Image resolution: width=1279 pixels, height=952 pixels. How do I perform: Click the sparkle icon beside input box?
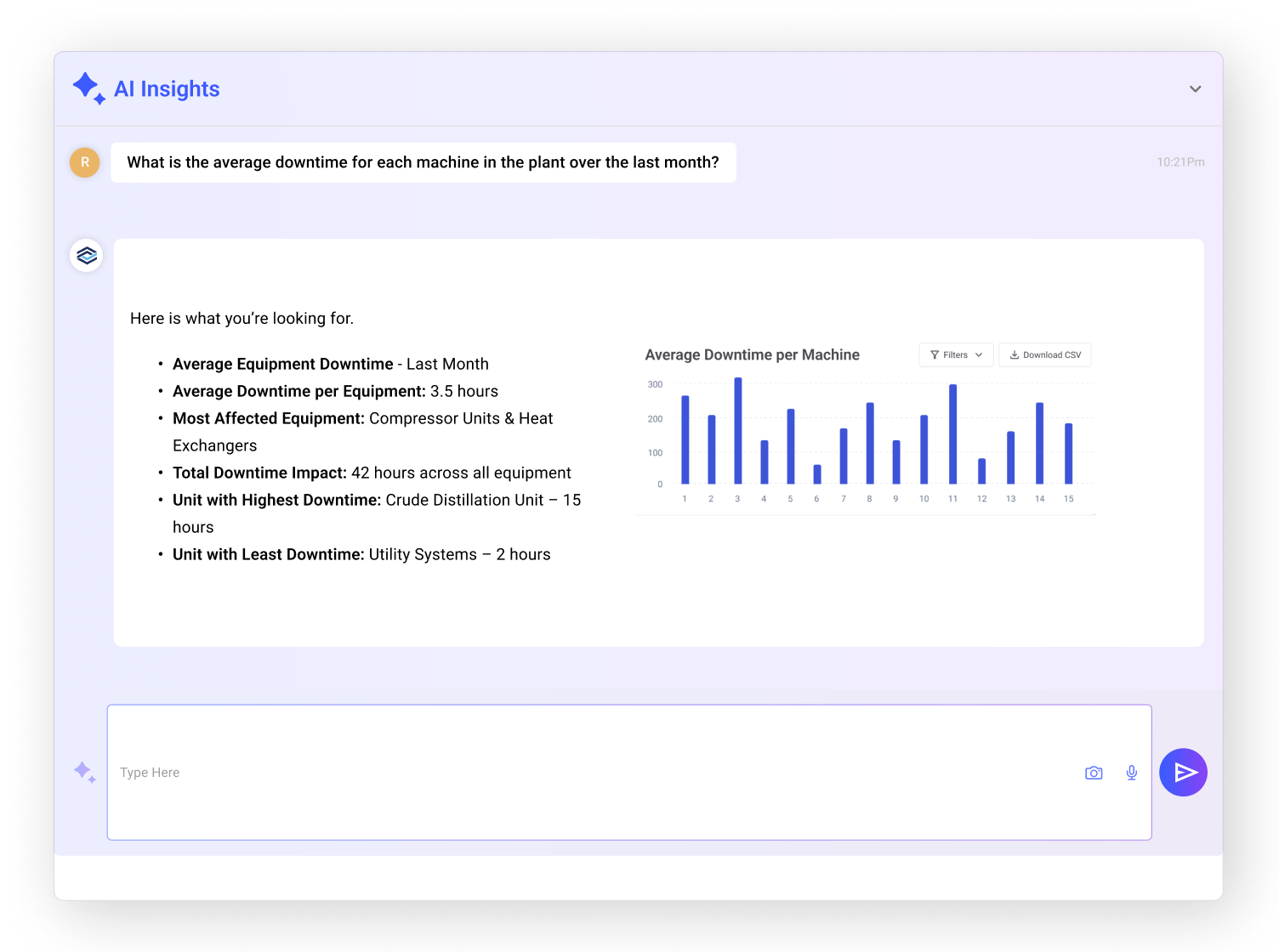84,773
